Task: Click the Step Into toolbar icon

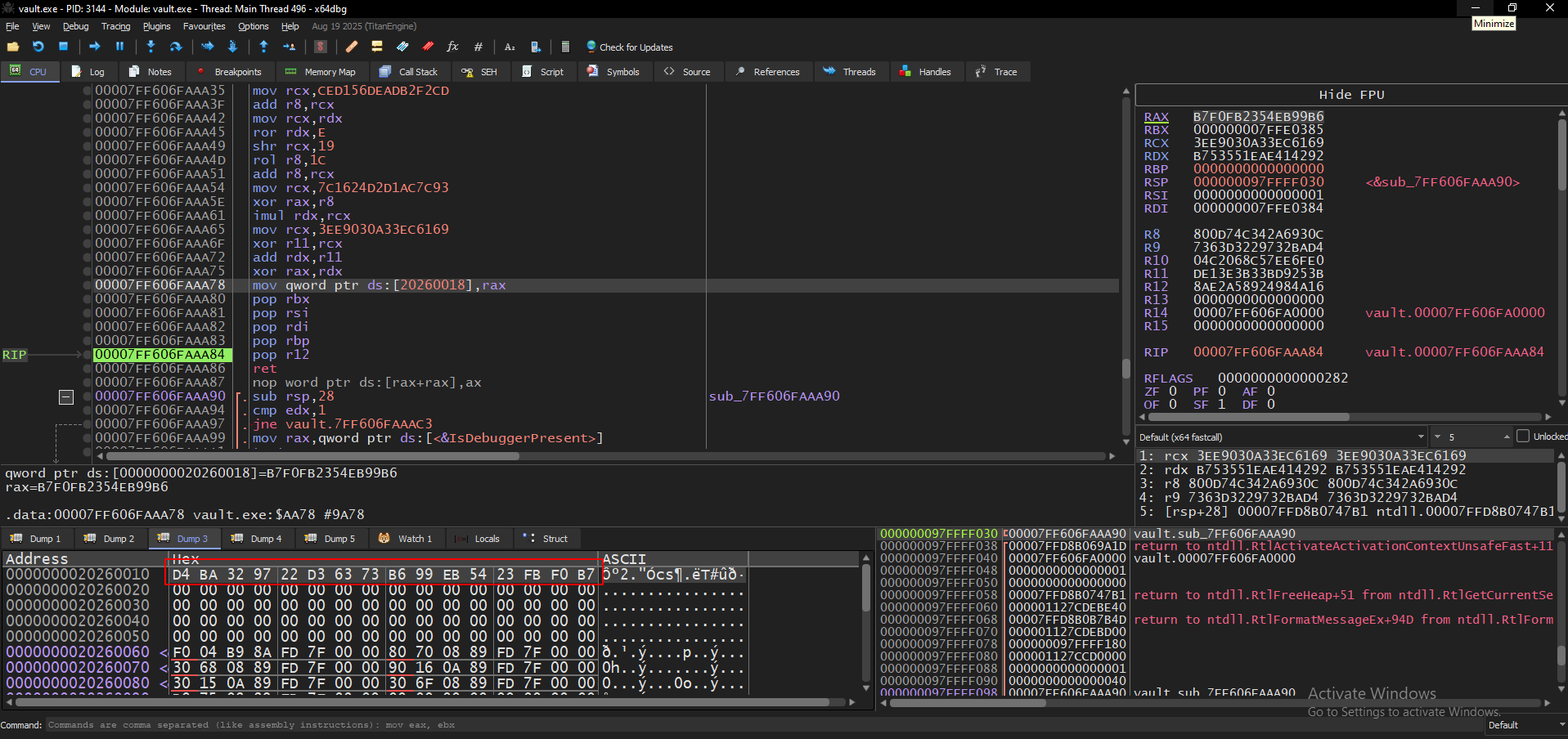Action: click(151, 47)
